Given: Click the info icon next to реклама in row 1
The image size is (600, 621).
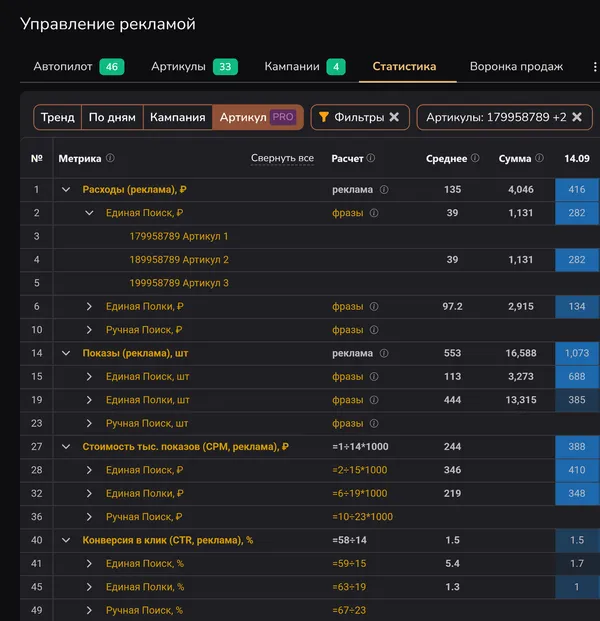Looking at the screenshot, I should 384,189.
